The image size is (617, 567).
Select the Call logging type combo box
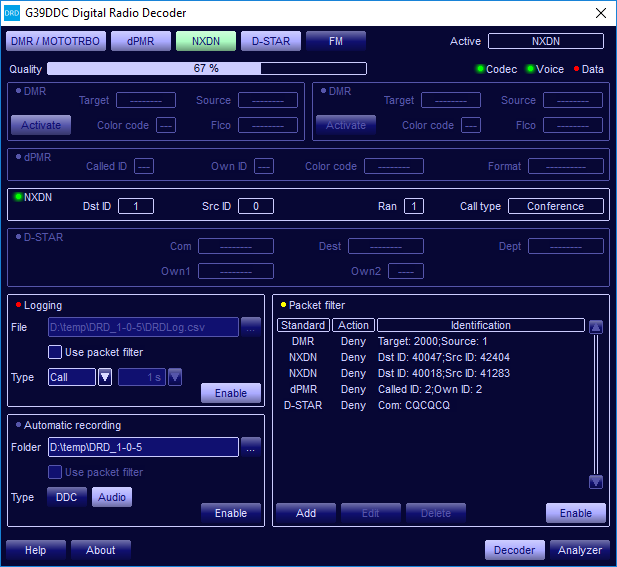pyautogui.click(x=71, y=377)
